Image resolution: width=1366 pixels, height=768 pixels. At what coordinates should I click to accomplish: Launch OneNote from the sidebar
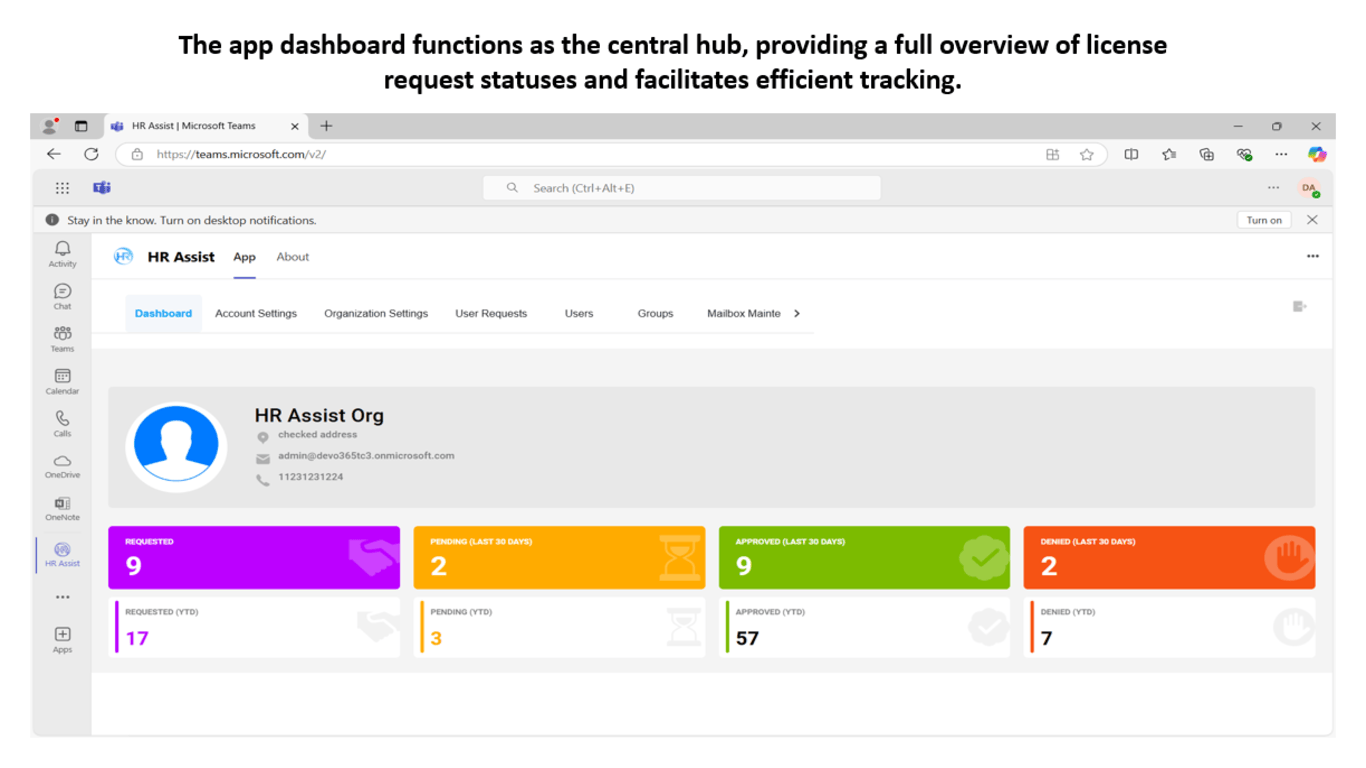pos(62,506)
